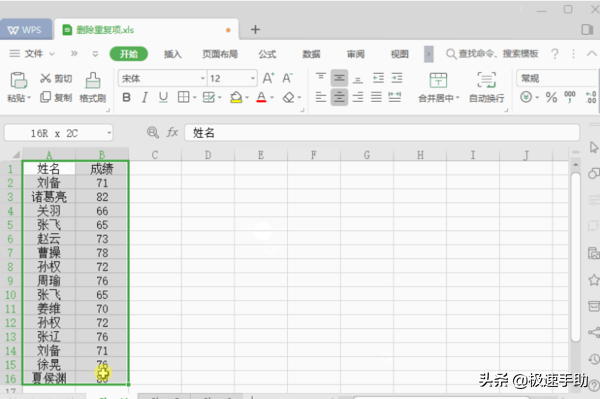The height and width of the screenshot is (399, 600).
Task: Click the formula bar containing 姓名
Action: point(382,133)
